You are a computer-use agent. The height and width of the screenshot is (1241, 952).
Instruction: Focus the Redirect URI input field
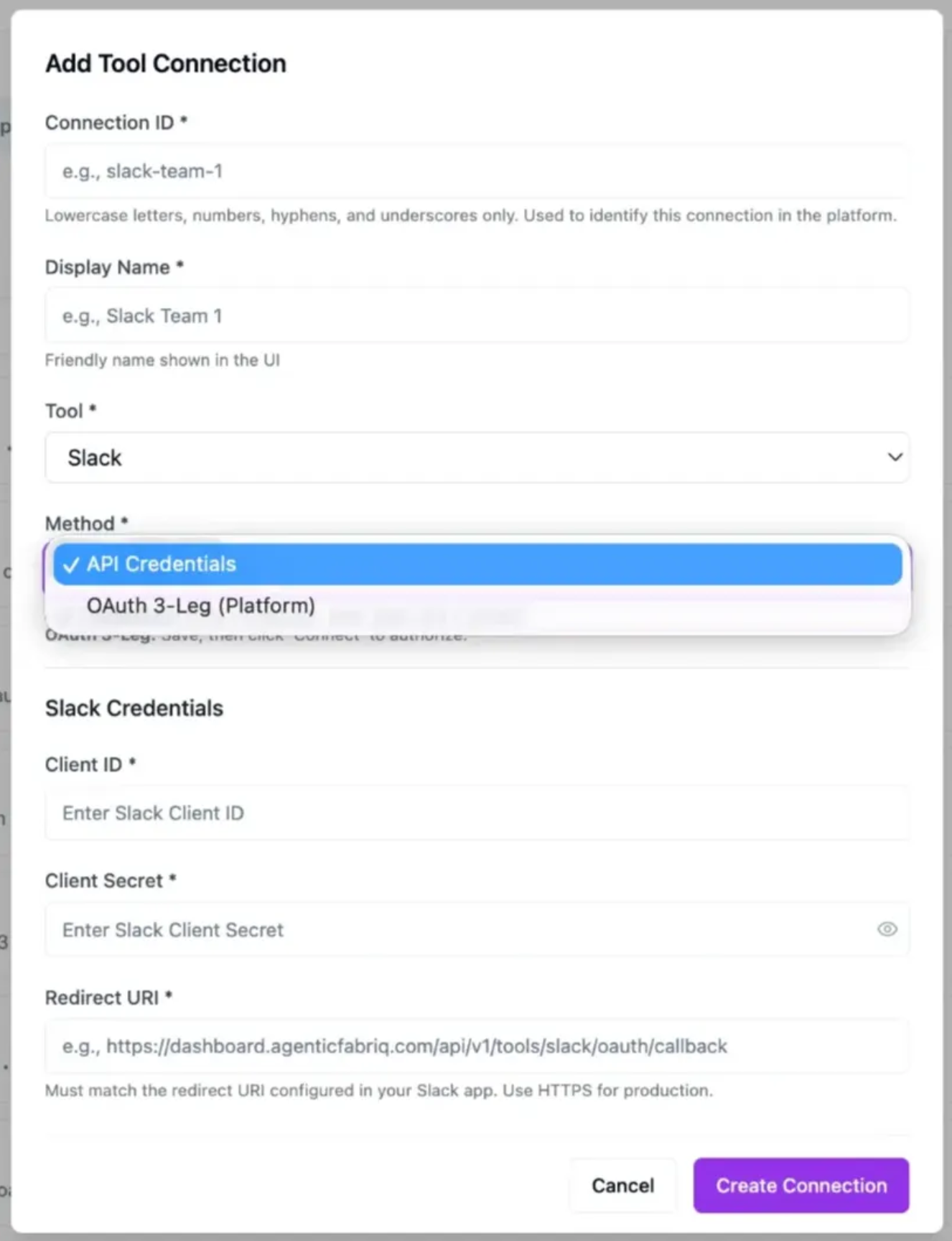[477, 1046]
